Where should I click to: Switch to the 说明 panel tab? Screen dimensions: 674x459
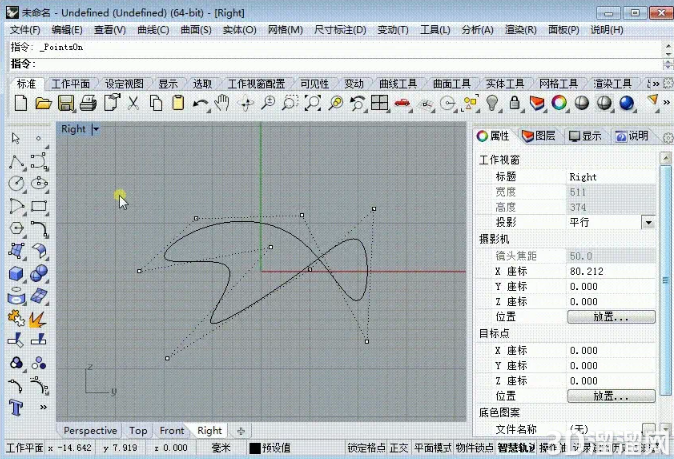click(632, 136)
